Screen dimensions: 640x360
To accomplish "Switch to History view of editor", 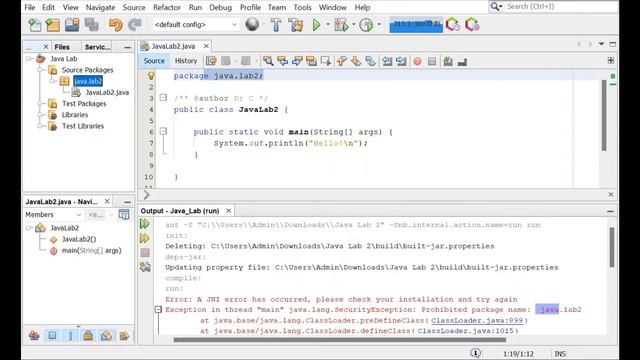I will pos(186,61).
